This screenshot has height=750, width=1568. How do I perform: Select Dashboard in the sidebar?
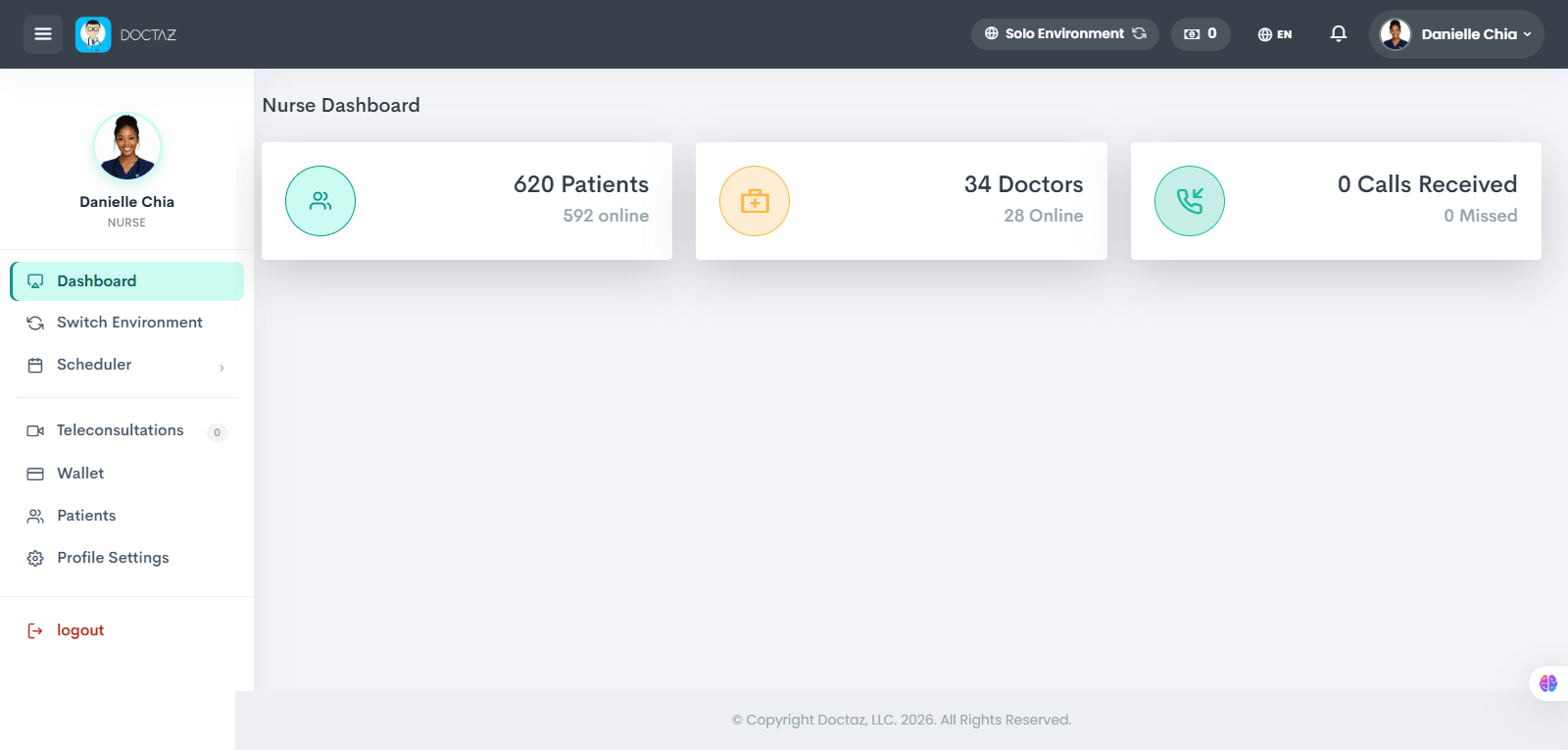pyautogui.click(x=127, y=281)
